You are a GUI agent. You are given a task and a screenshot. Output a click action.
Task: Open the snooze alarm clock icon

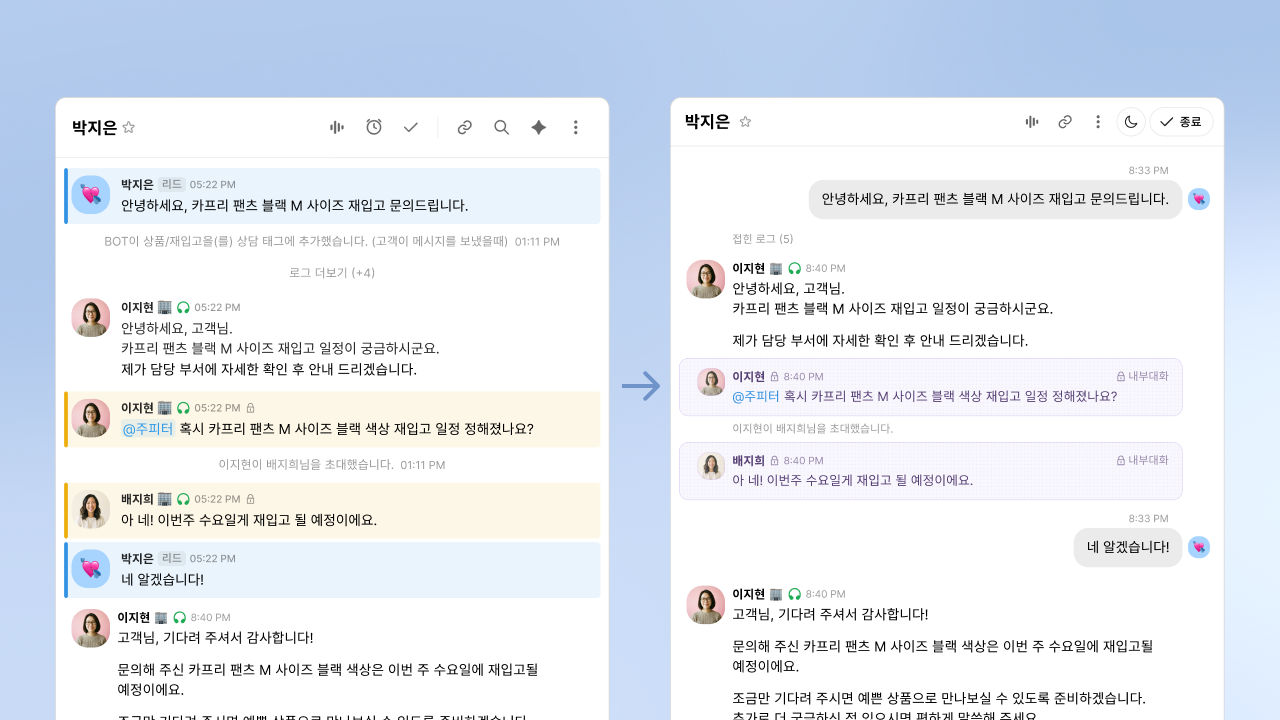(x=374, y=127)
